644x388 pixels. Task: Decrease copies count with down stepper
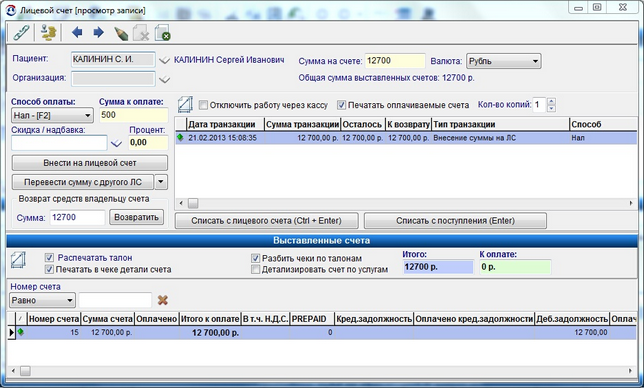552,108
